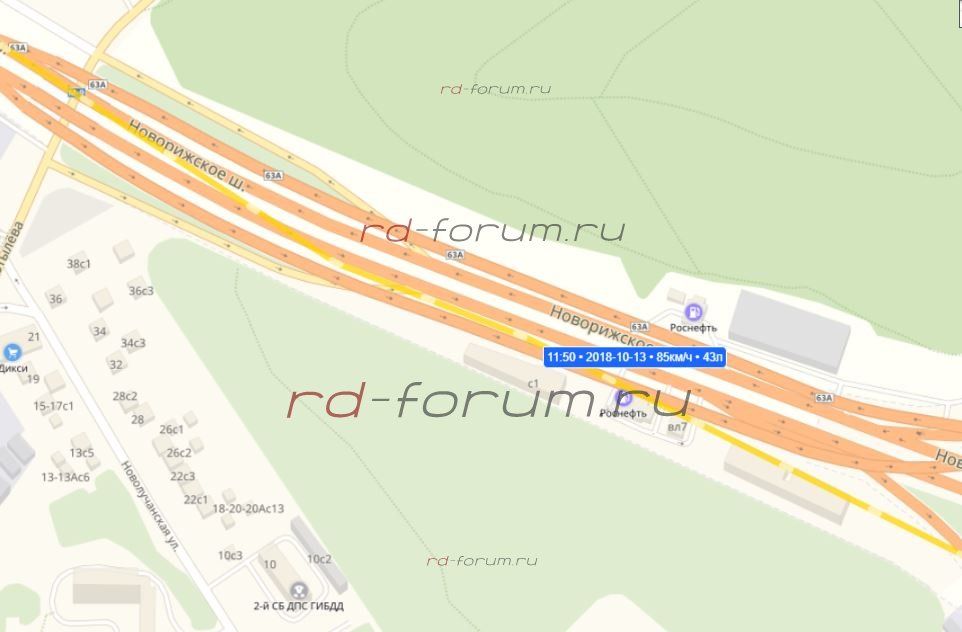Click building labeled 10с2
Screen dimensions: 962x632
319,559
